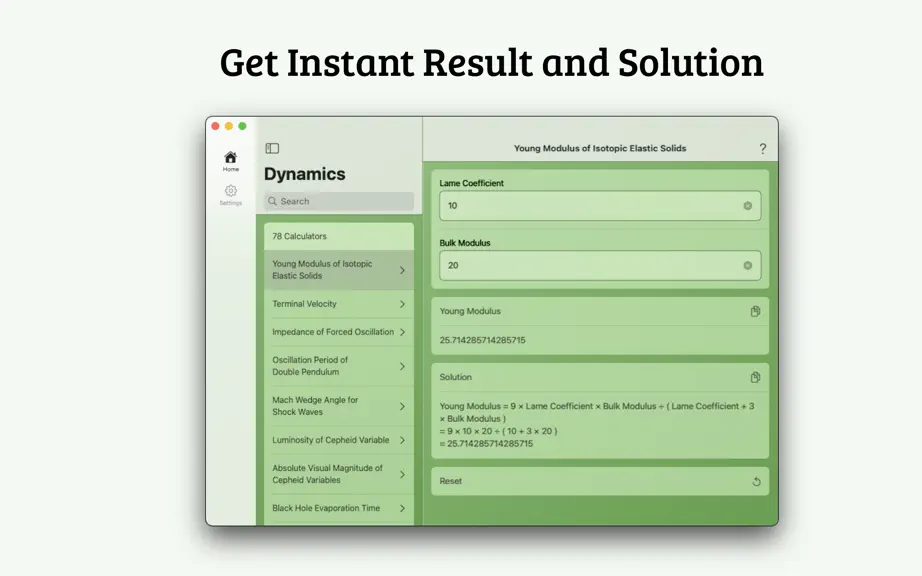Copy the Solution text
Image resolution: width=922 pixels, height=576 pixels.
(x=756, y=377)
